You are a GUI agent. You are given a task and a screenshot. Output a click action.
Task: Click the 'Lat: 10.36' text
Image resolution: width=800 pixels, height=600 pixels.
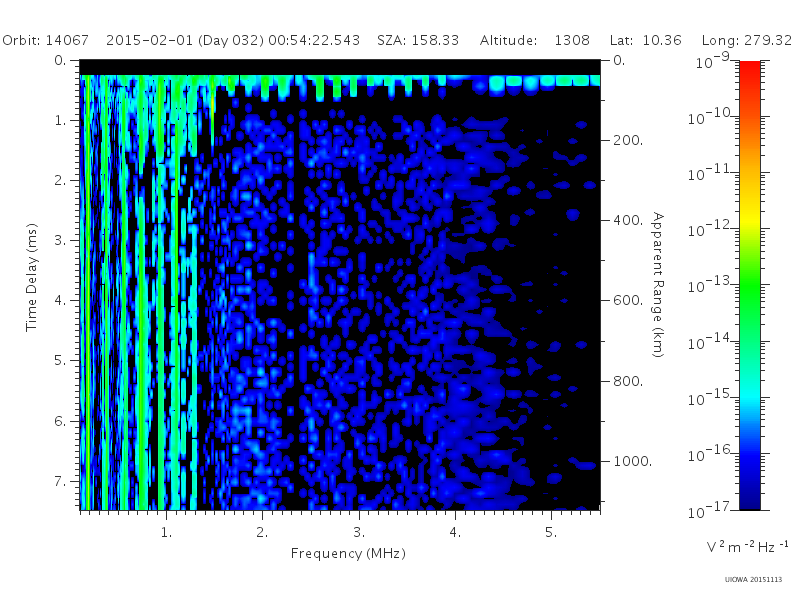pyautogui.click(x=645, y=40)
